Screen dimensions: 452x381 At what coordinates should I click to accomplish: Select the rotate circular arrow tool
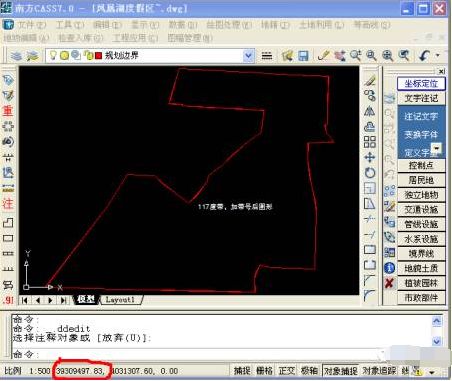370,173
